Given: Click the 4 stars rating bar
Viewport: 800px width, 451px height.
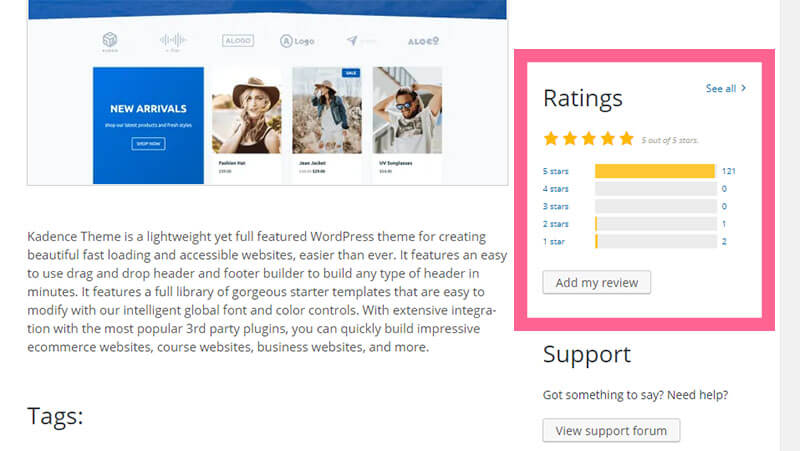Looking at the screenshot, I should click(656, 189).
